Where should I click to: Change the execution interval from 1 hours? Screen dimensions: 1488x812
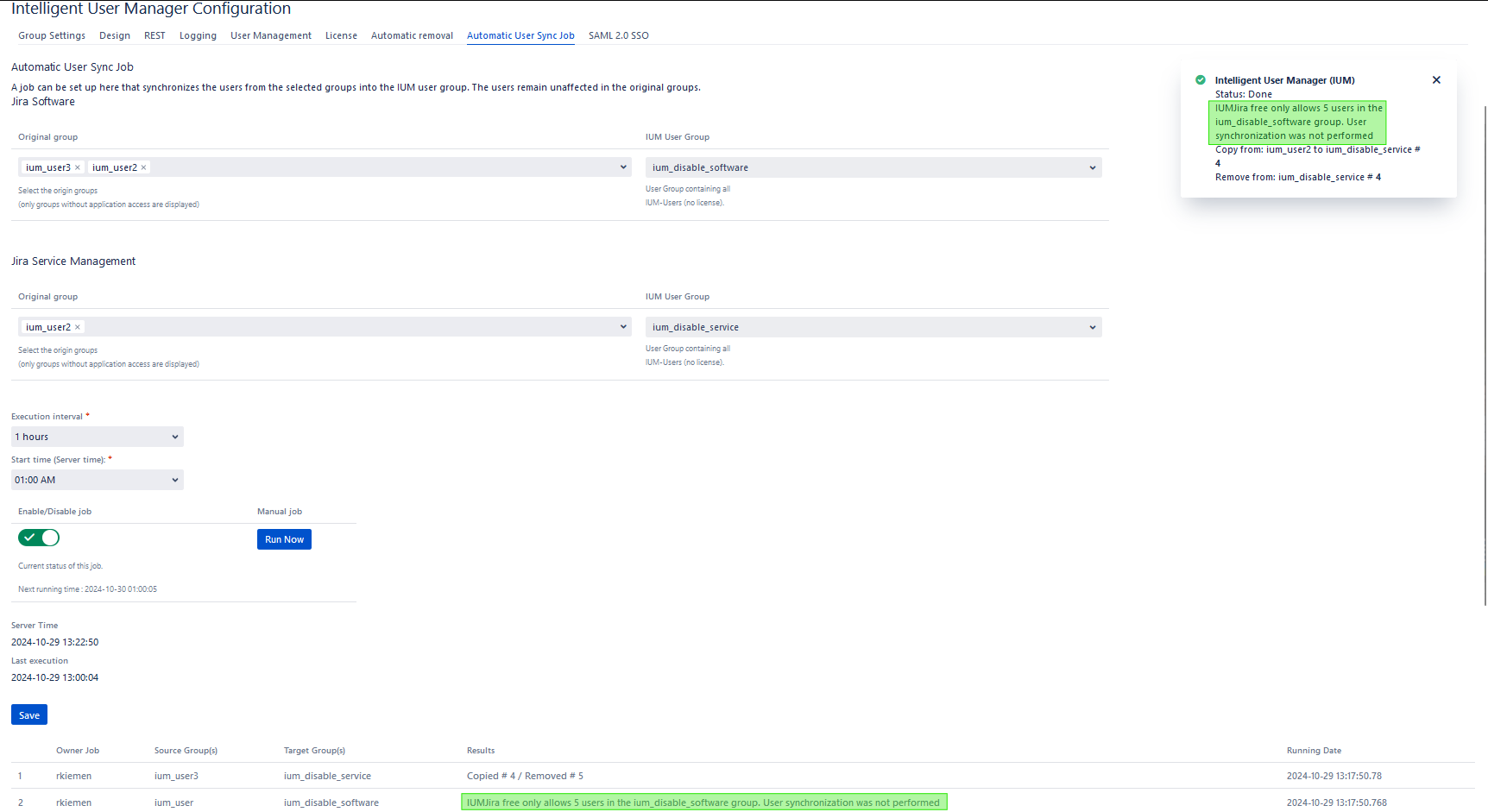[x=97, y=437]
